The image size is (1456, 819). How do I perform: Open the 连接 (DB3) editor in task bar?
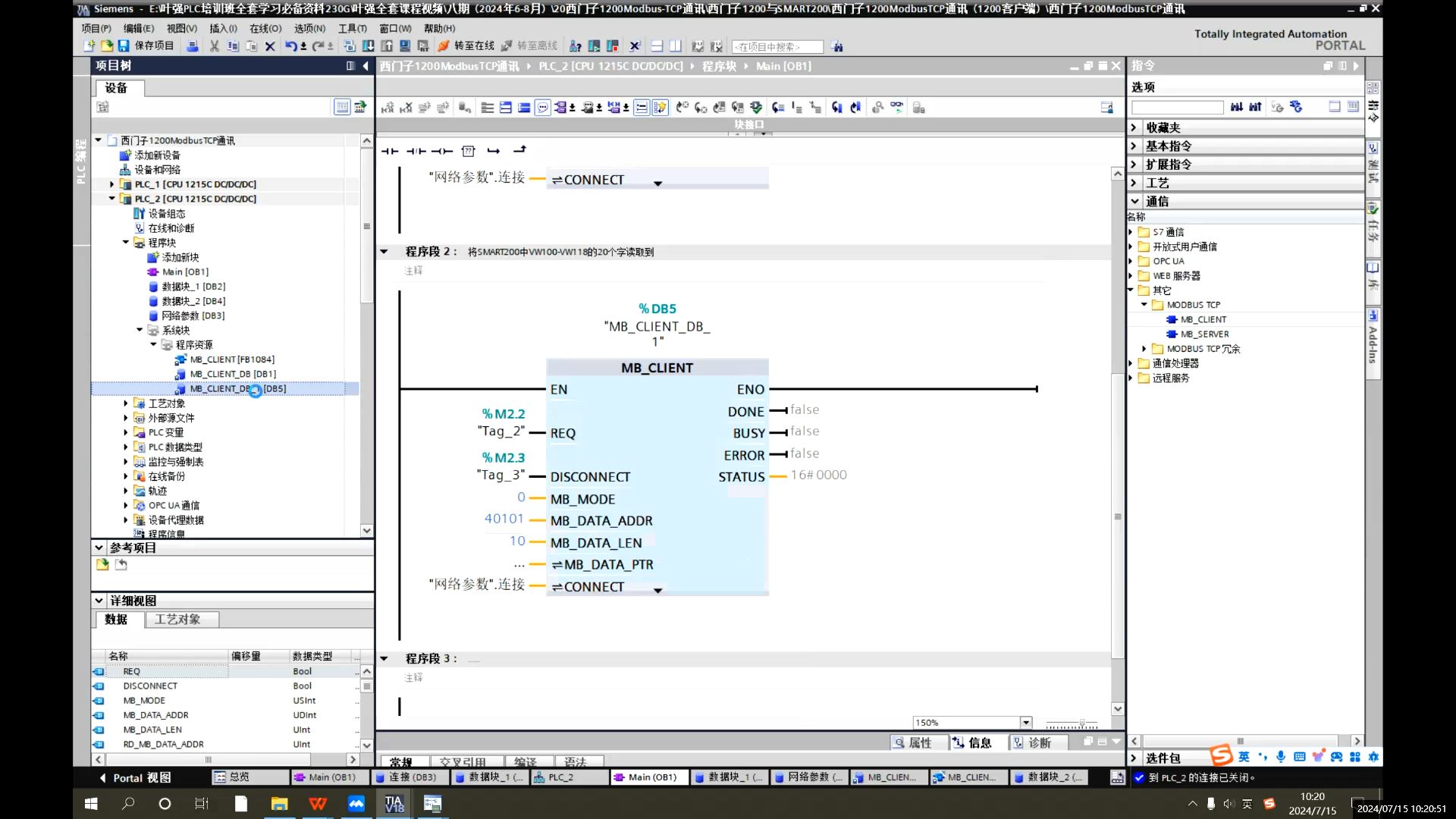tap(412, 777)
